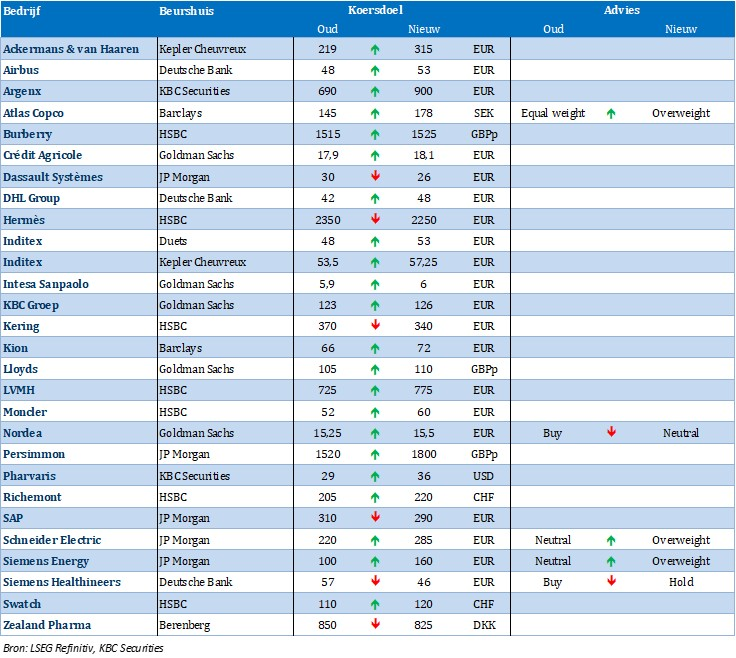The image size is (736, 658).
Task: Click the red down arrow in Dassault Systèmes row
Action: point(375,177)
